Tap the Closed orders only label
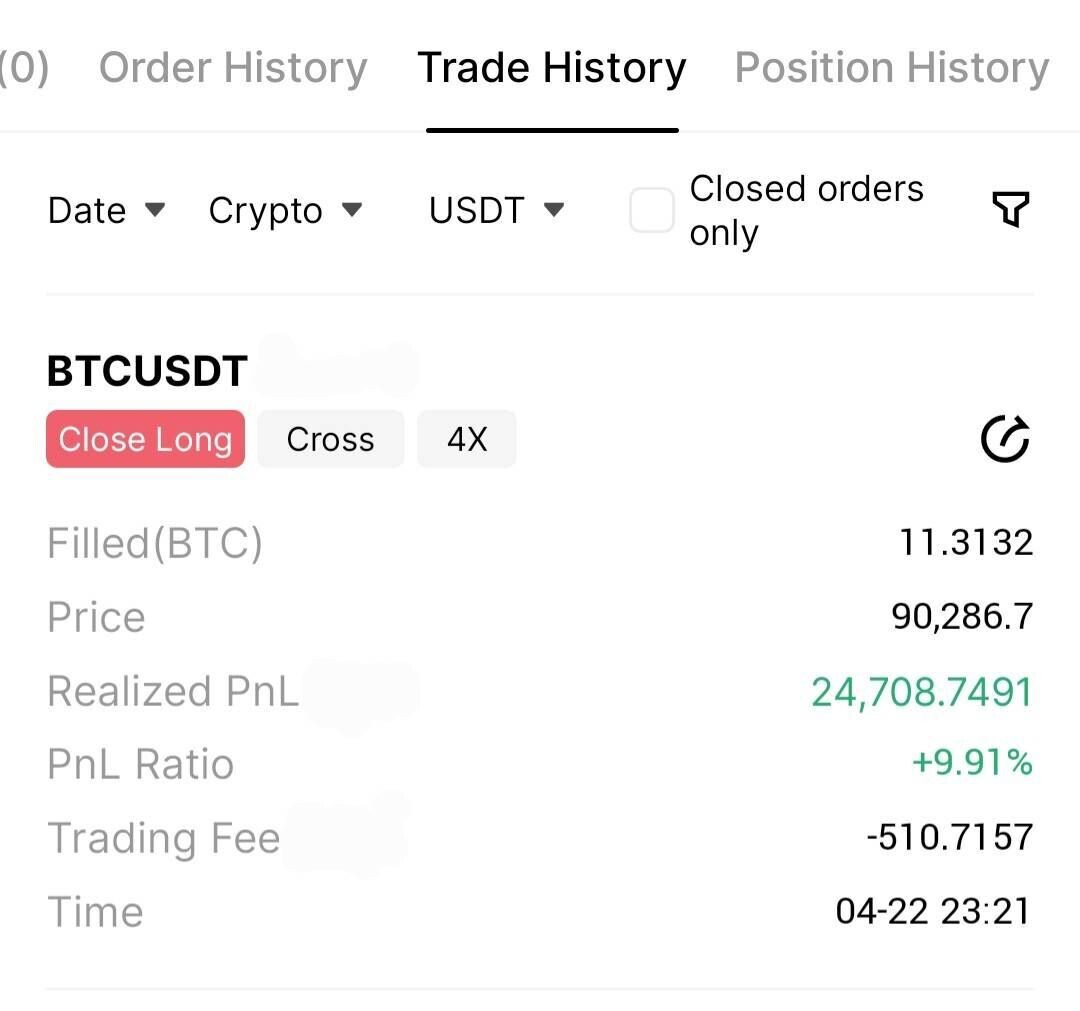The width and height of the screenshot is (1080, 1011). 806,210
